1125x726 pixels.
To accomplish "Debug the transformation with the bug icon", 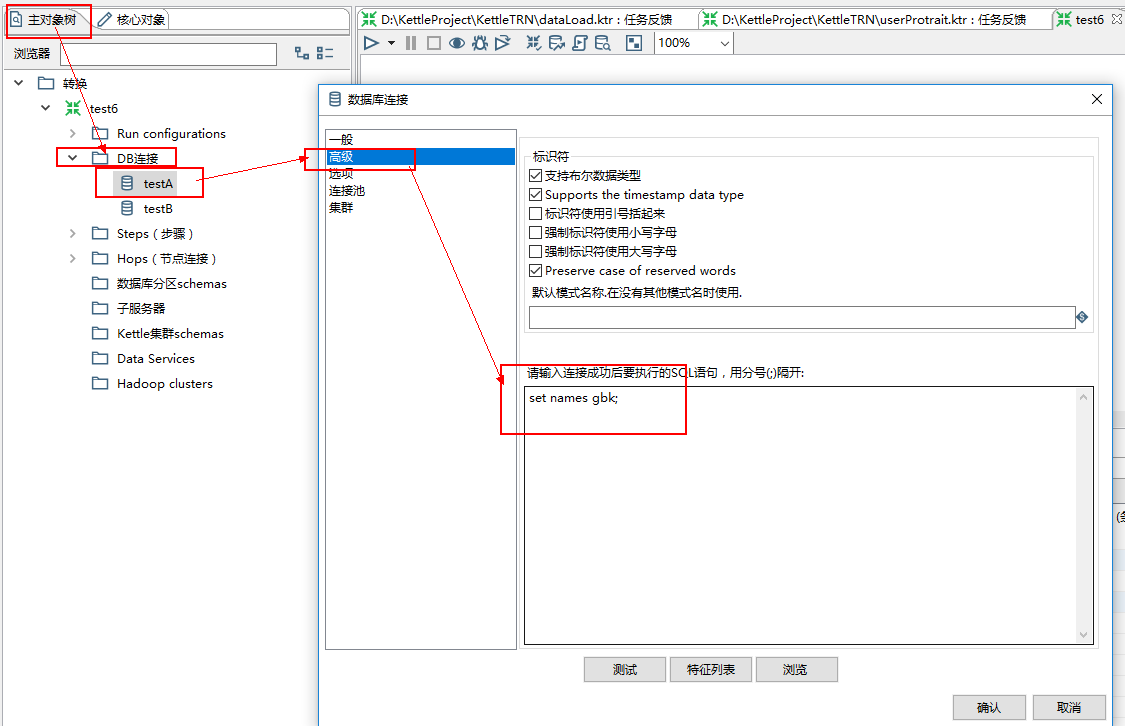I will point(480,43).
